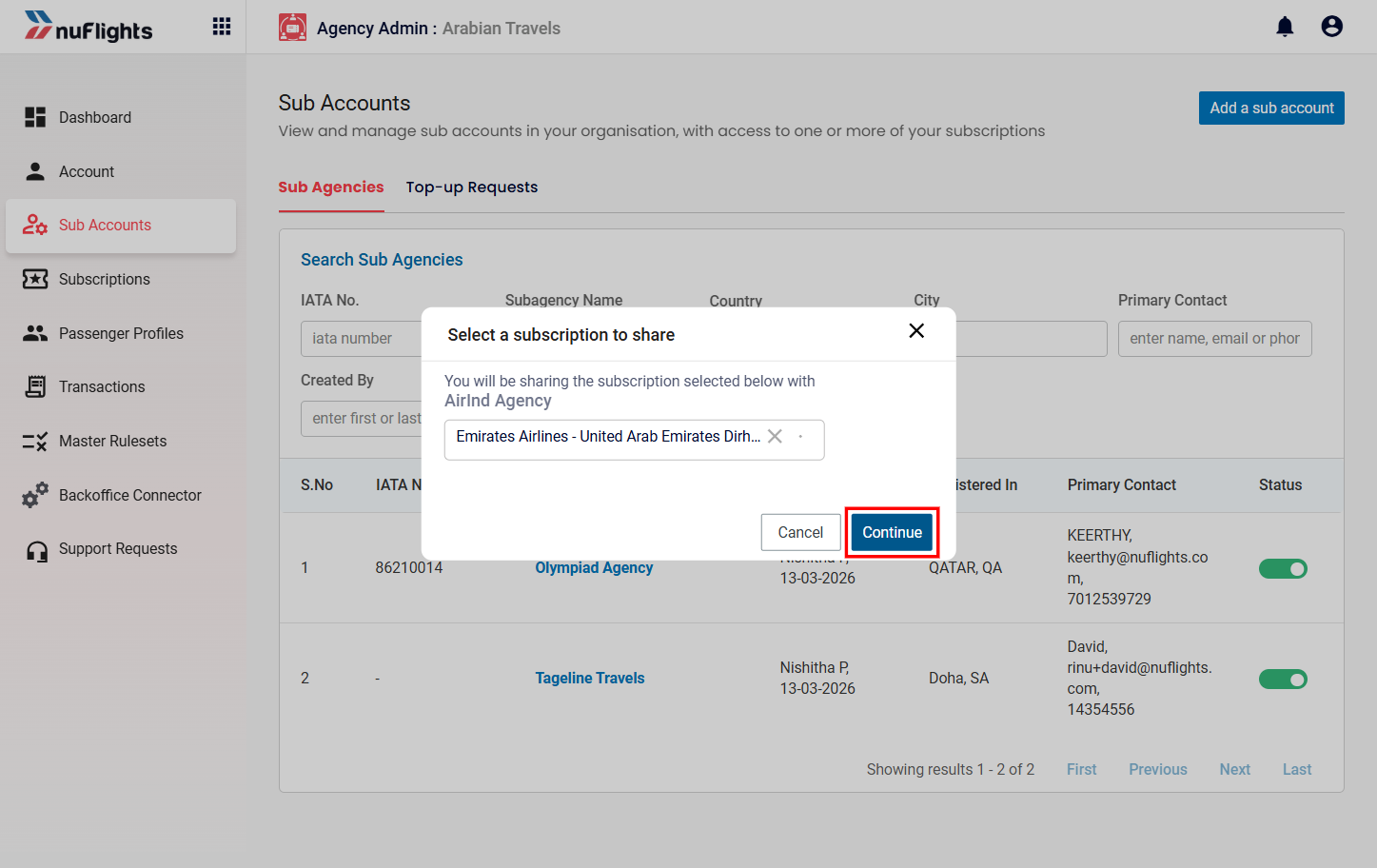Click the Search Sub Agencies heading

click(x=382, y=260)
